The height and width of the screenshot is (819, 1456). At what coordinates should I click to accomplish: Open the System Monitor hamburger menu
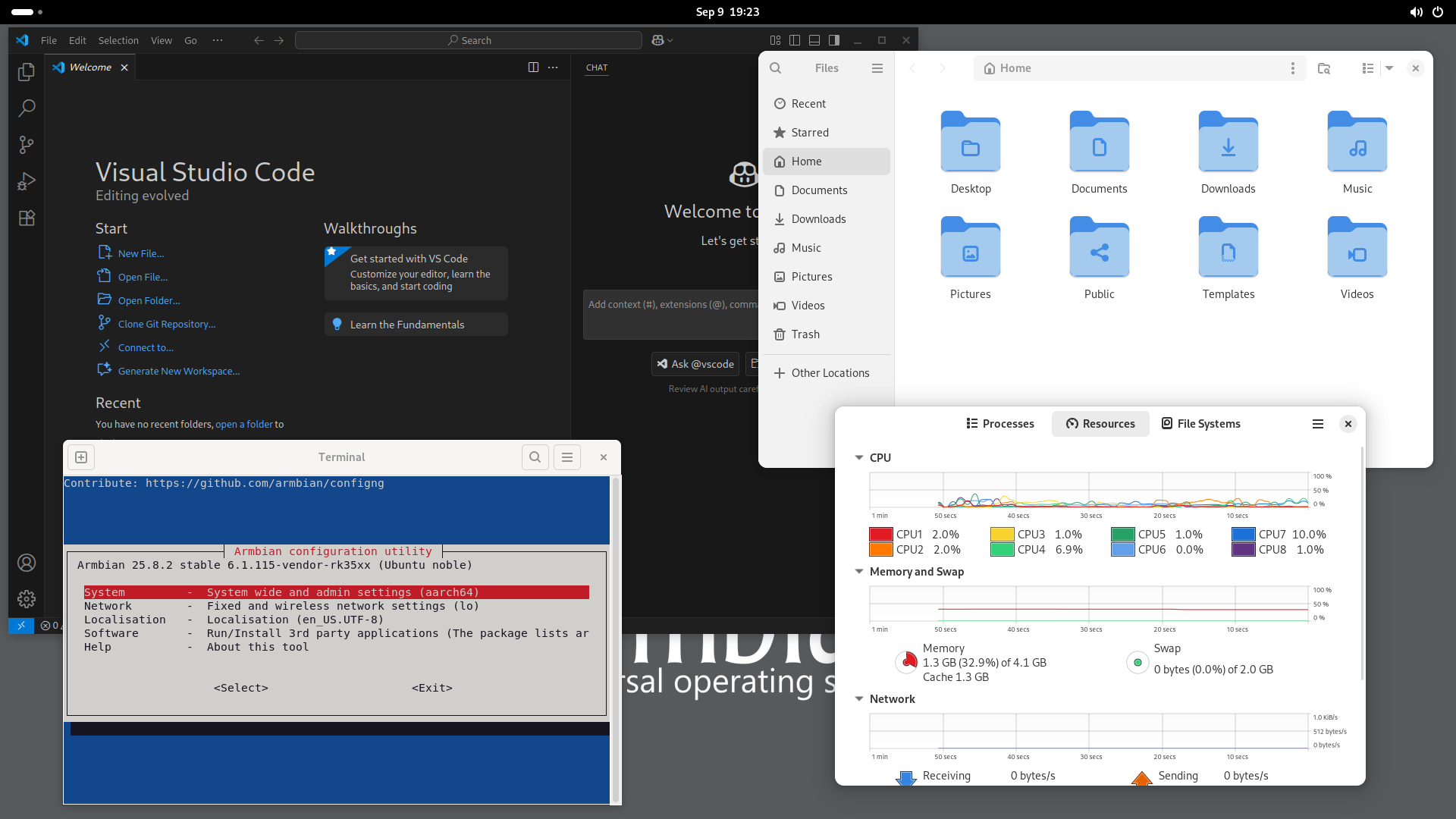click(1318, 424)
